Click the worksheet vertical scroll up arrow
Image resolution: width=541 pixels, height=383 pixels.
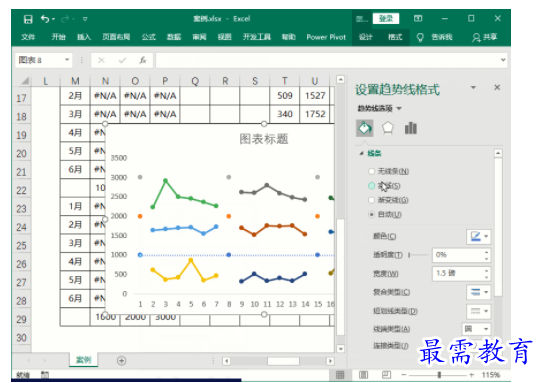[x=340, y=79]
